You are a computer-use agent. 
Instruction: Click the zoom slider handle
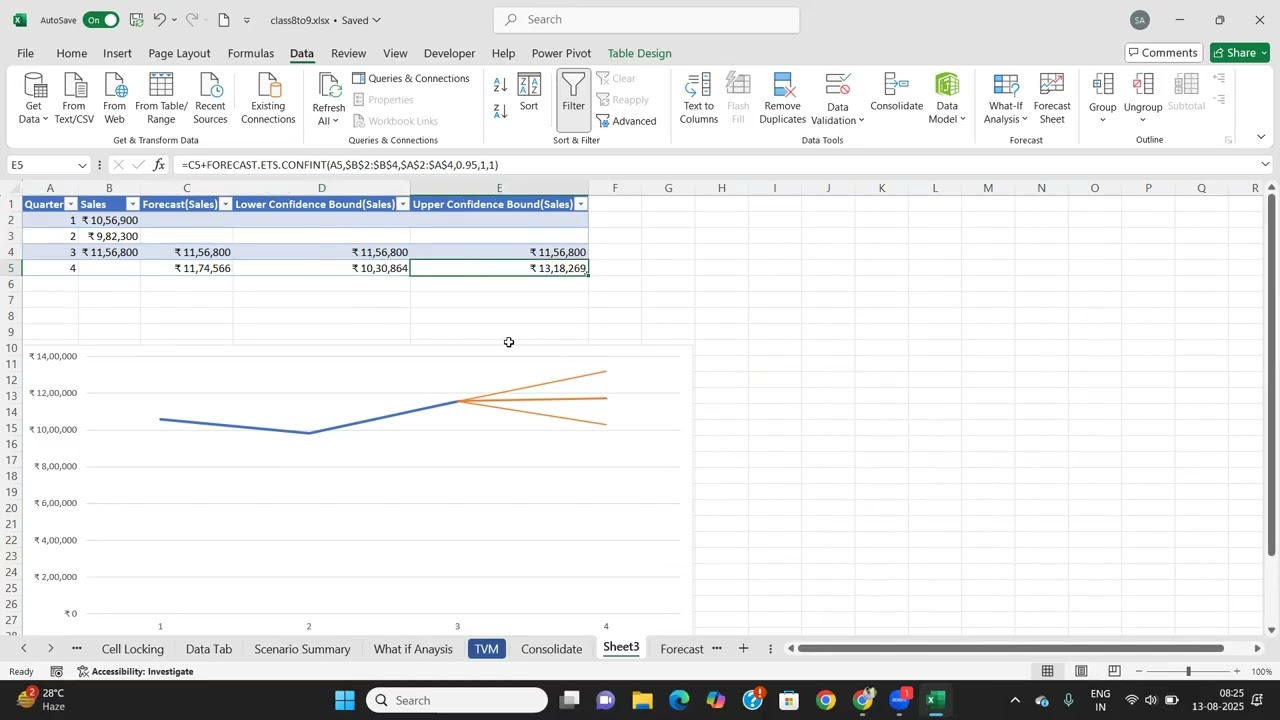pos(1188,671)
